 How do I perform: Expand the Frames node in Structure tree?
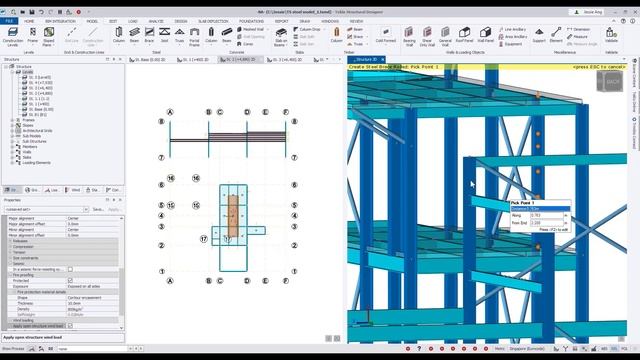pyautogui.click(x=12, y=120)
